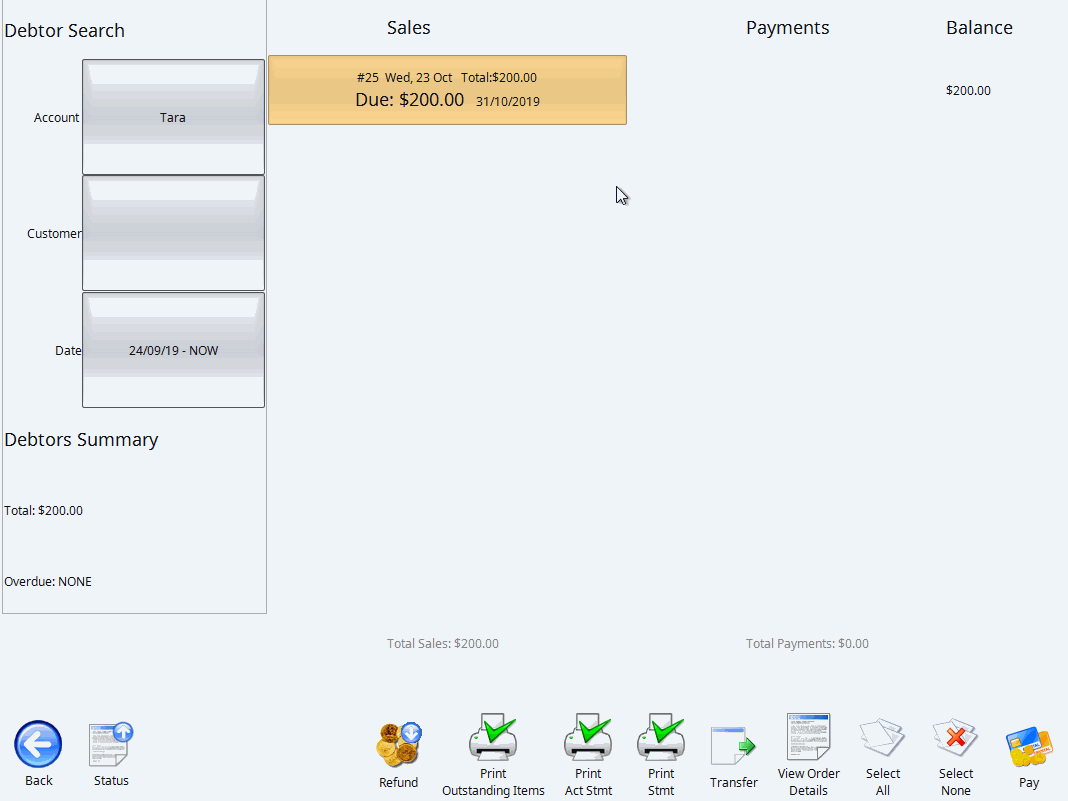Open the Account search showing Tara
Screen dimensions: 1068x801
(x=172, y=117)
